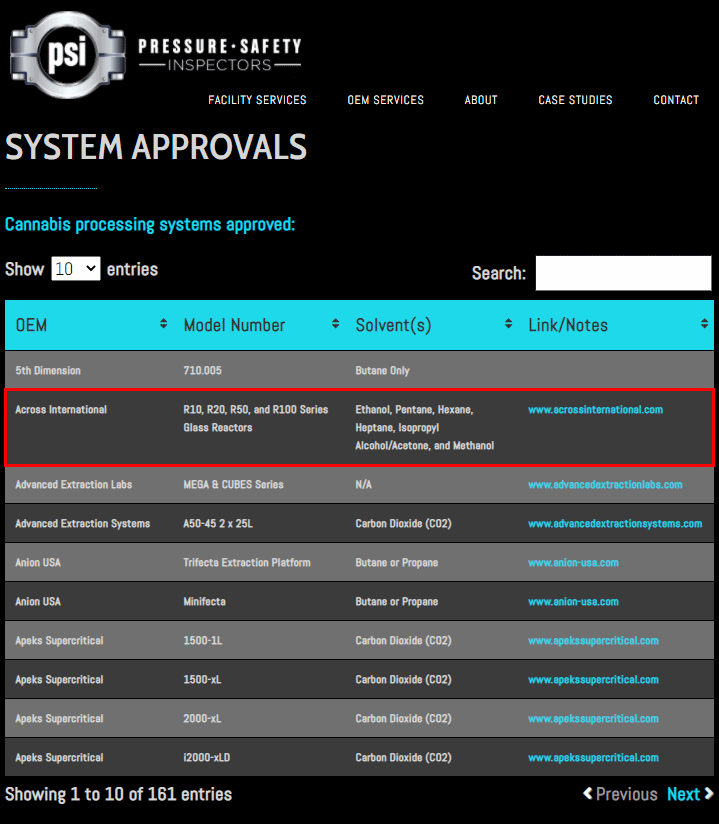Open OEM Services menu
This screenshot has width=719, height=824.
coord(385,100)
